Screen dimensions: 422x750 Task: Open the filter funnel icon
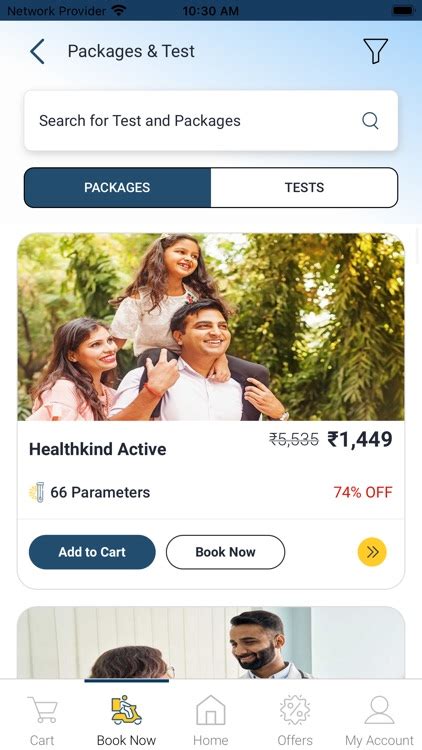coord(375,51)
